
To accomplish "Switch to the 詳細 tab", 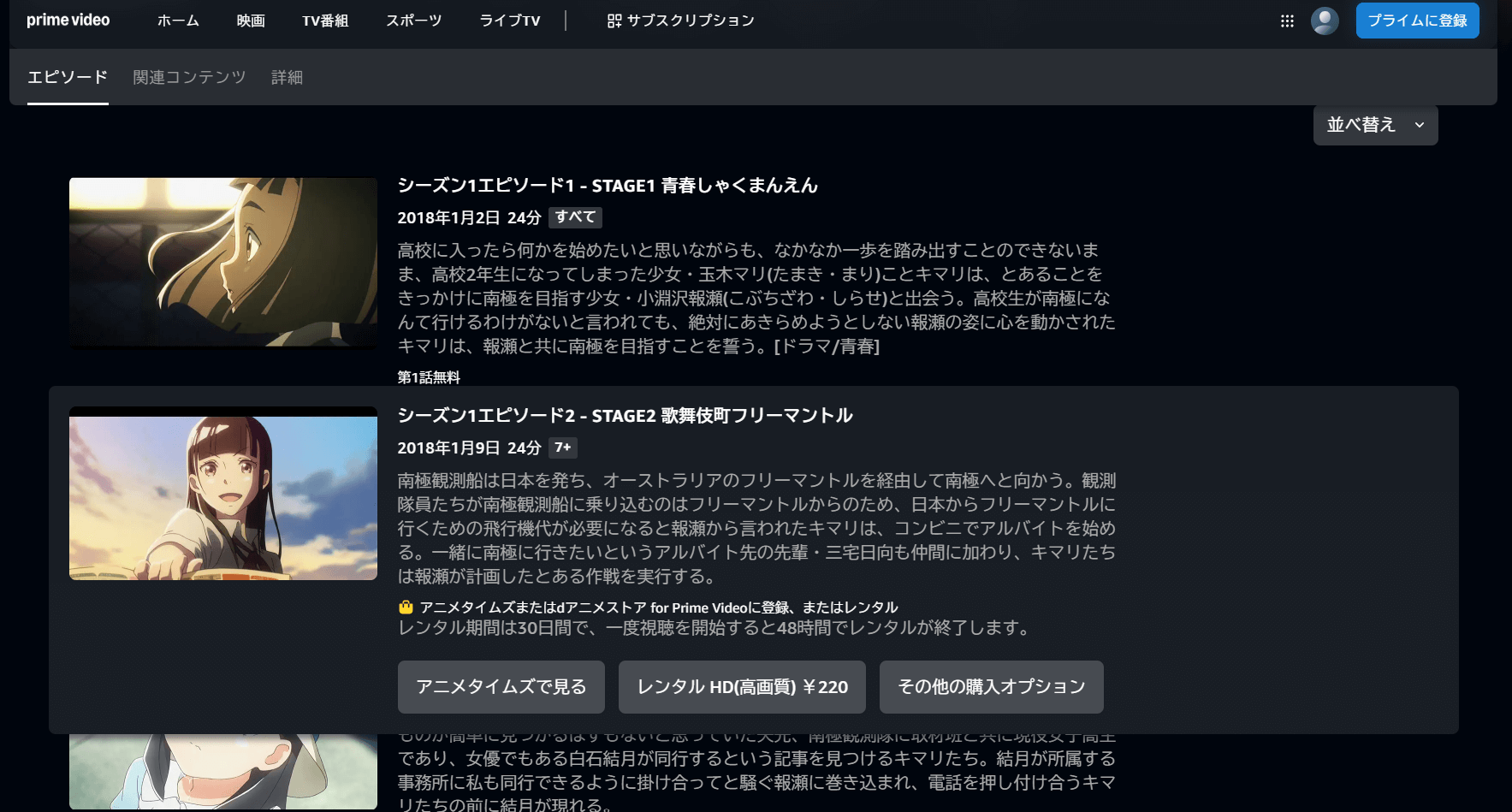I will tap(287, 77).
